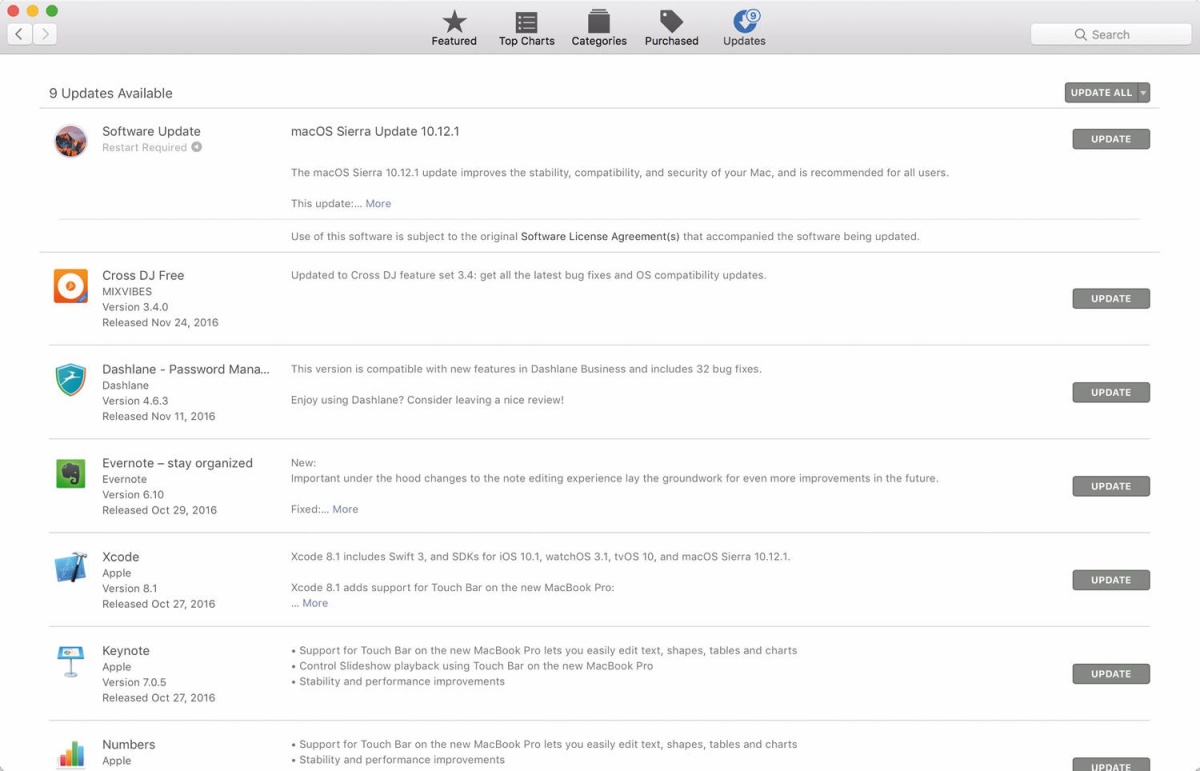Click the Released Oct 29, 2016 text
The image size is (1200, 771).
[160, 511]
